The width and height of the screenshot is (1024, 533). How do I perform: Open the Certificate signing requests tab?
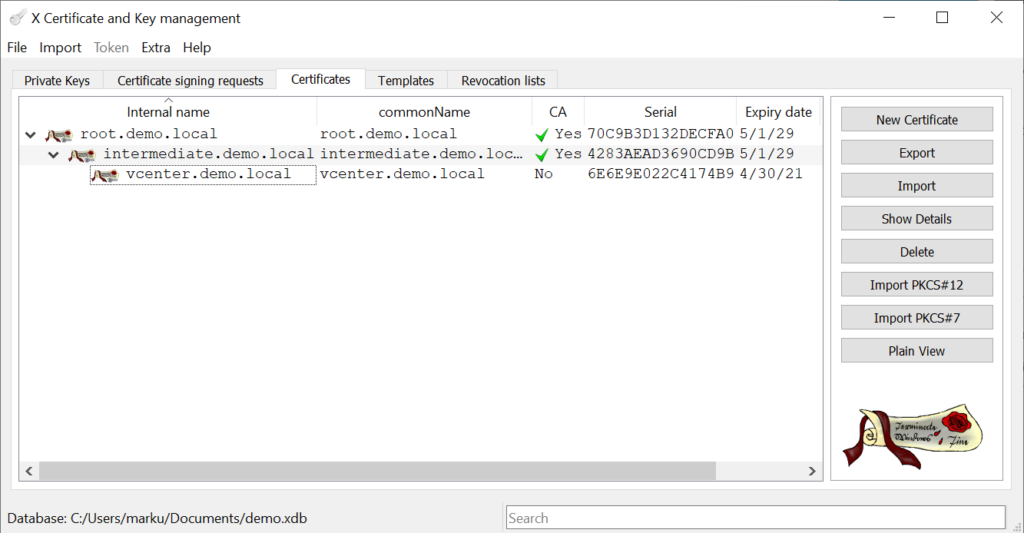pyautogui.click(x=190, y=80)
